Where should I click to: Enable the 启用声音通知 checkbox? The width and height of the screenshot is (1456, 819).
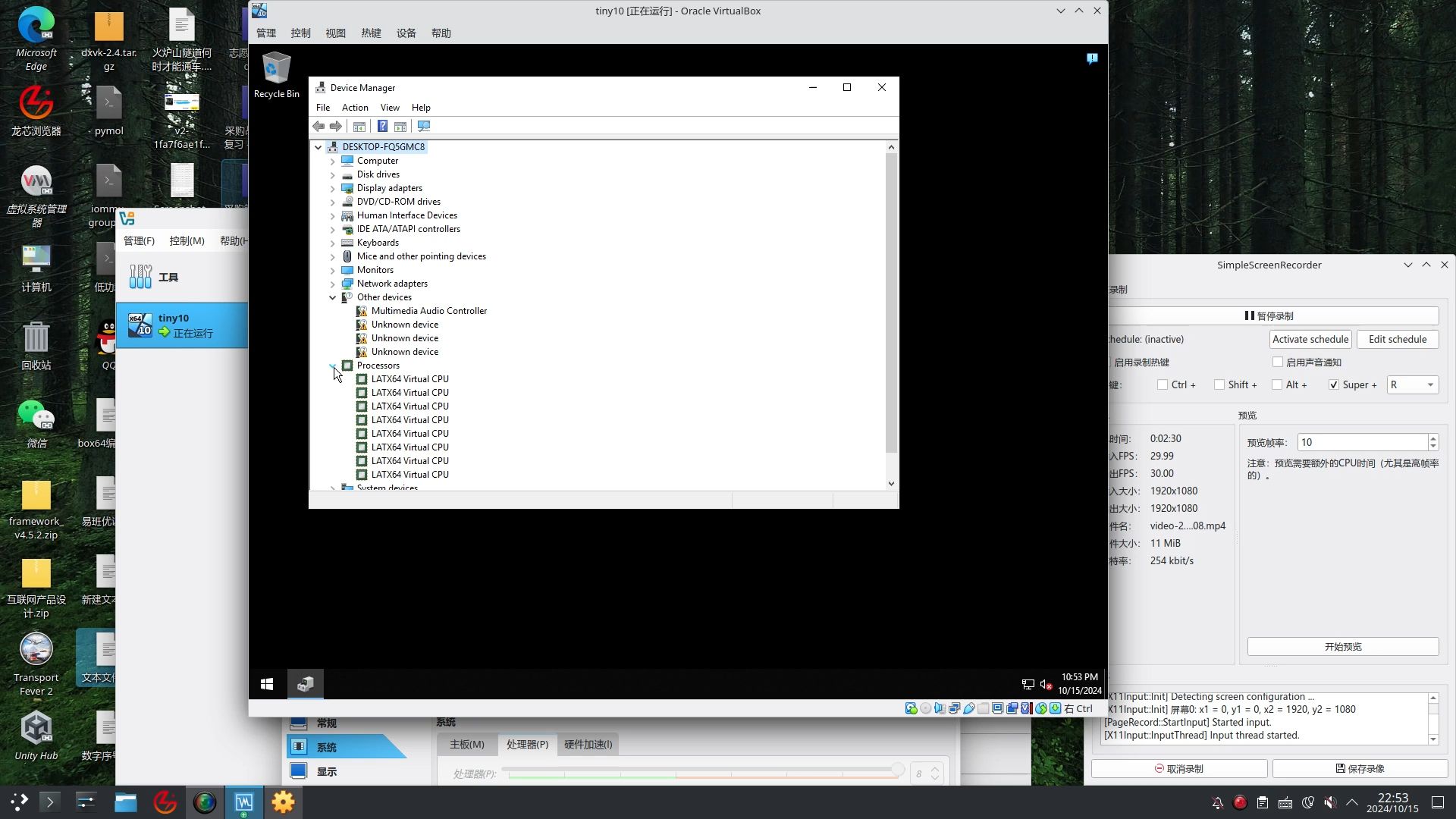click(x=1278, y=362)
